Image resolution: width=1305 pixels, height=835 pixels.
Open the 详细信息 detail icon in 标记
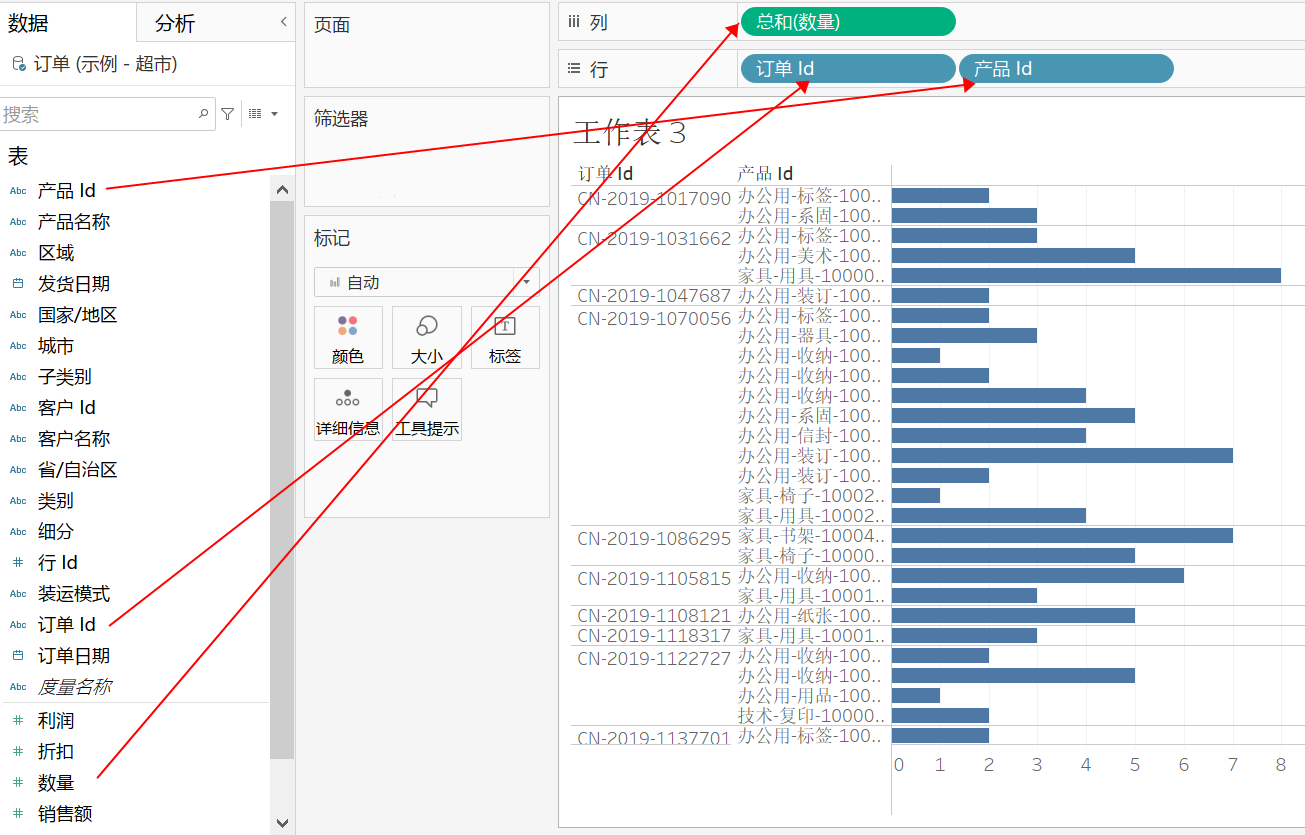tap(348, 398)
